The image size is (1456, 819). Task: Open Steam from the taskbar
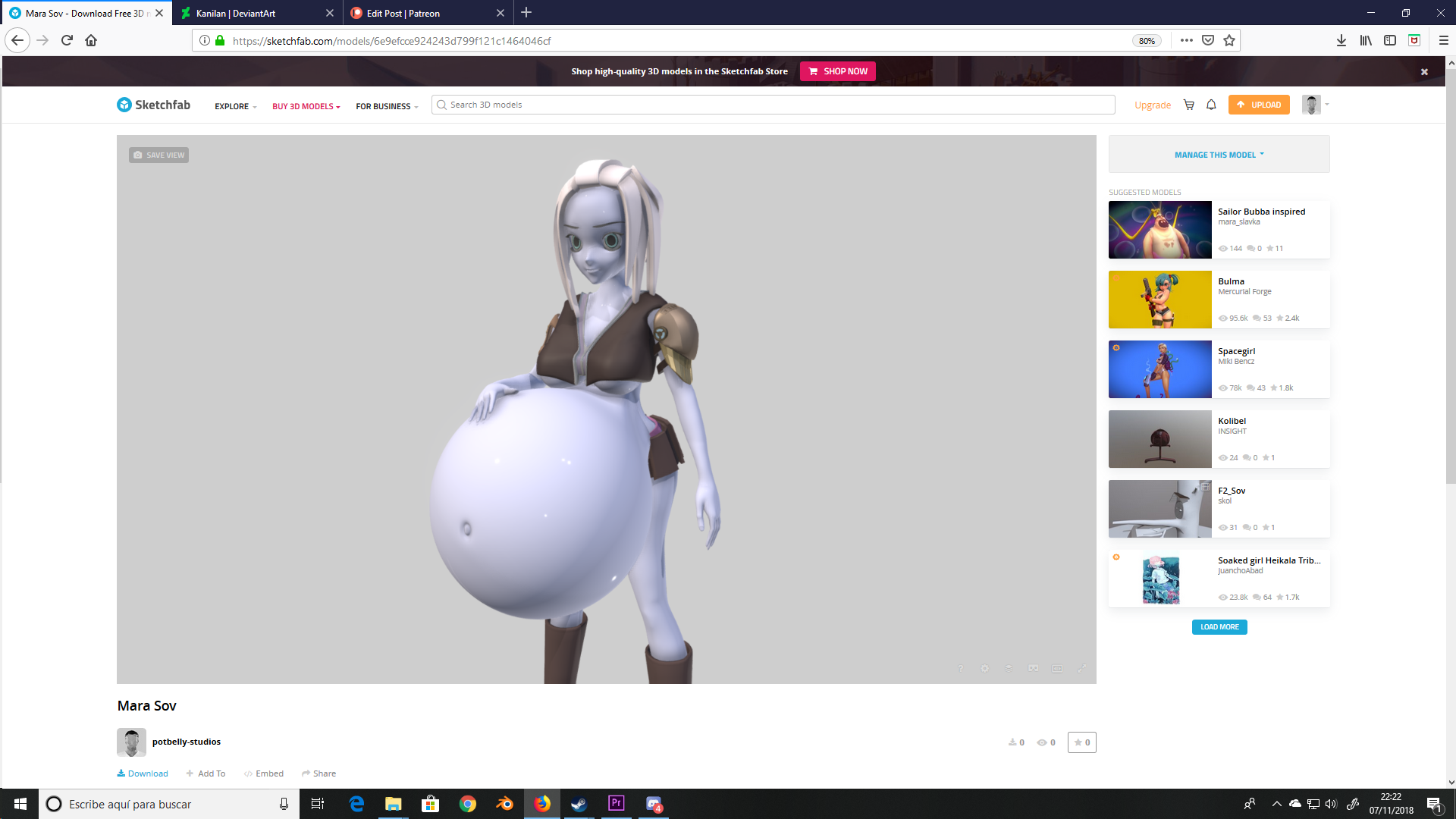(579, 804)
